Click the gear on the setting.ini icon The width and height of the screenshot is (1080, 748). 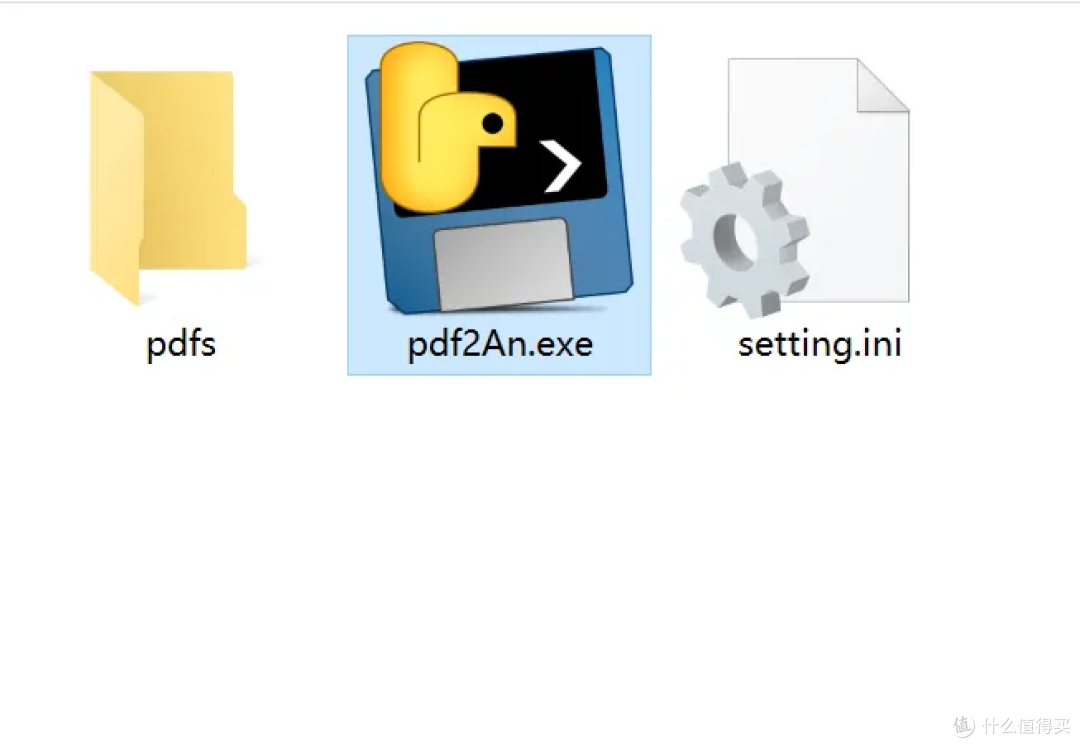click(x=744, y=240)
